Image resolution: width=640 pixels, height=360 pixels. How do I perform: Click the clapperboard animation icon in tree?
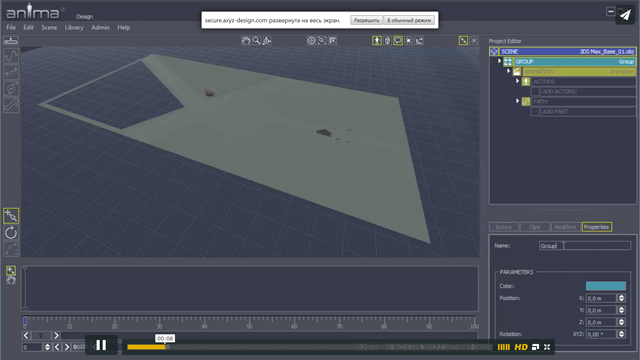pyautogui.click(x=517, y=71)
